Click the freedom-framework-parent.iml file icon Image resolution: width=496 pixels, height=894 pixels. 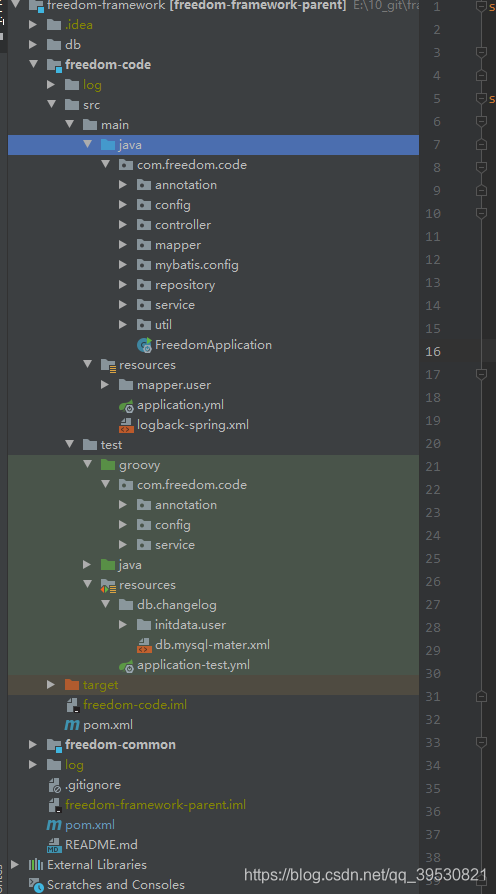54,805
